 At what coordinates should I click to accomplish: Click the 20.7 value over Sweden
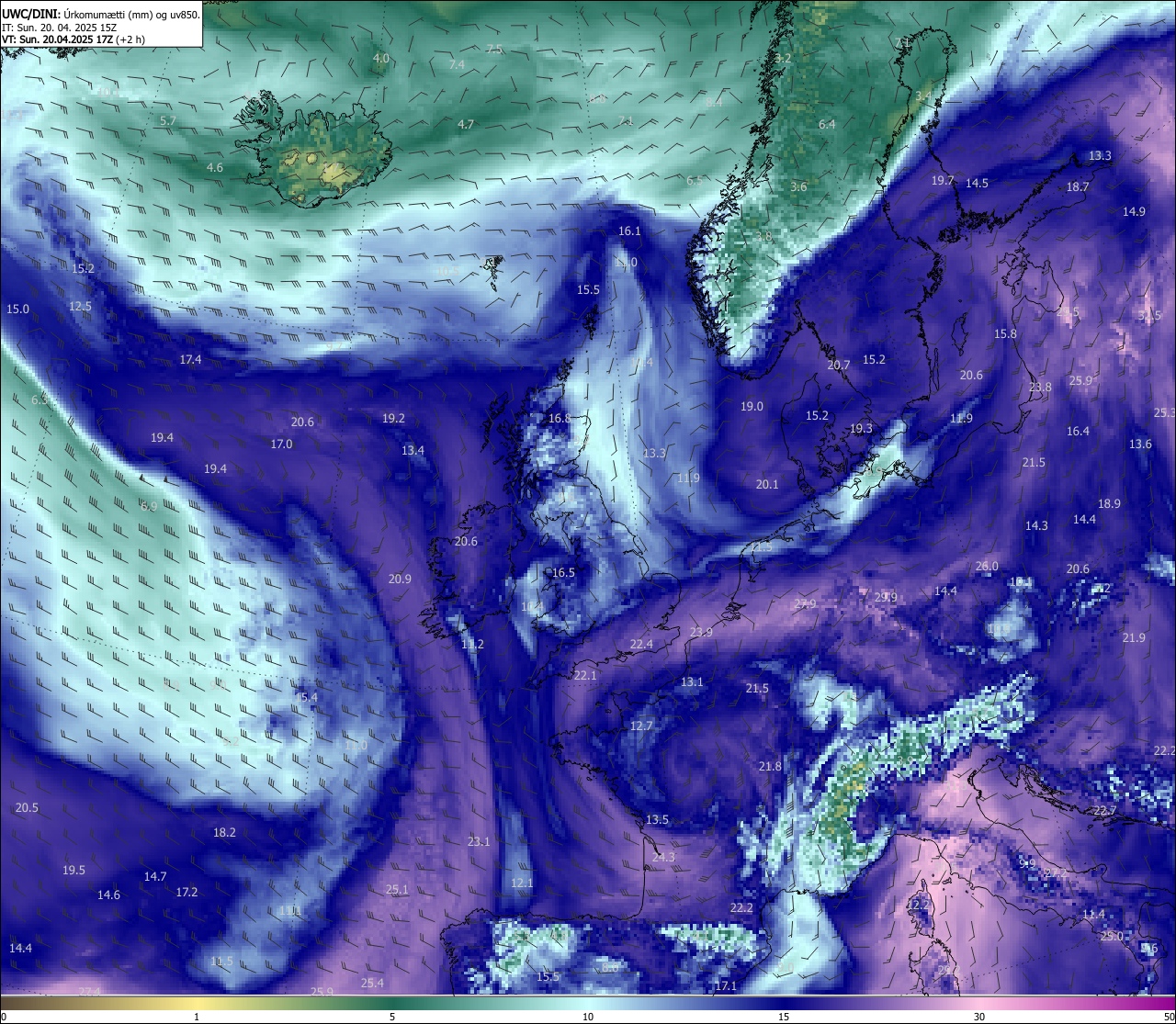click(x=838, y=366)
